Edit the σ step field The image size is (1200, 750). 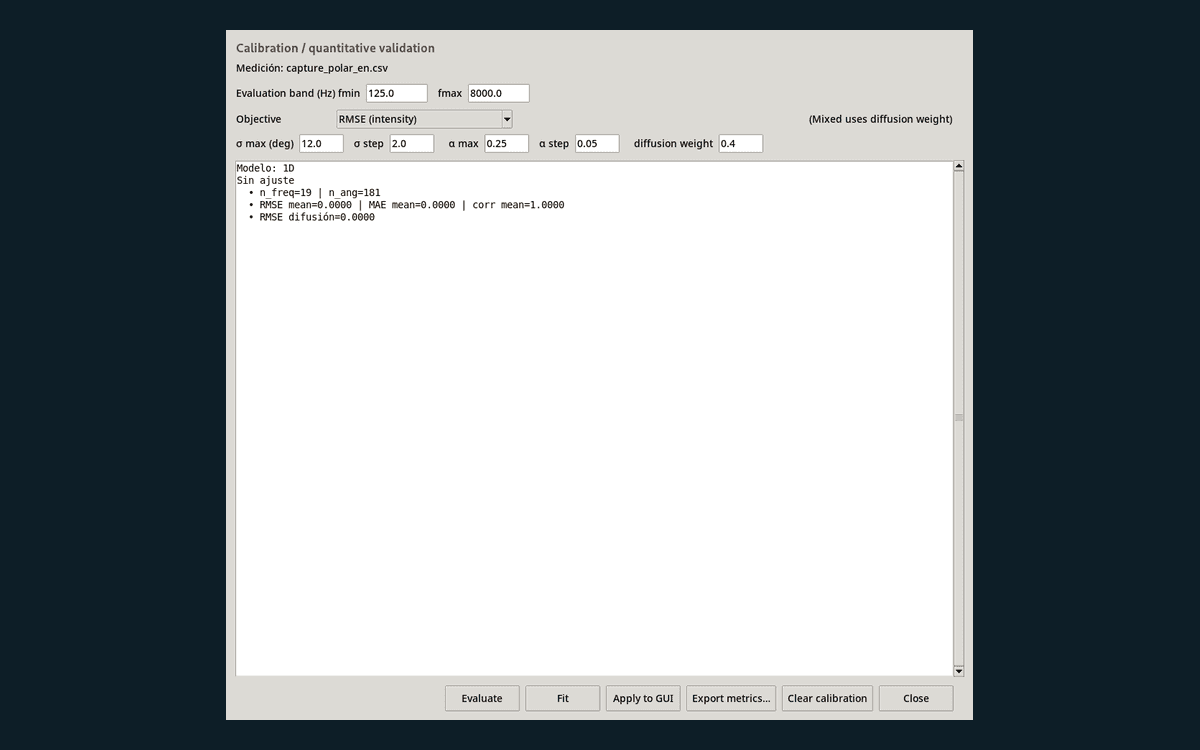click(412, 143)
